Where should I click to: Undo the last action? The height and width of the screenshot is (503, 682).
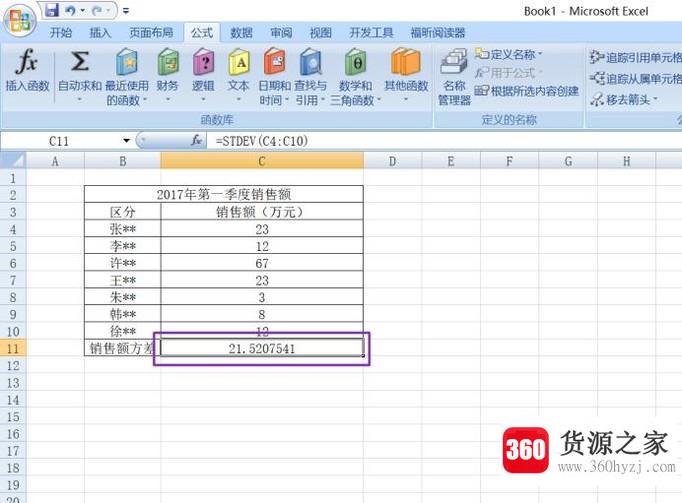tap(70, 10)
